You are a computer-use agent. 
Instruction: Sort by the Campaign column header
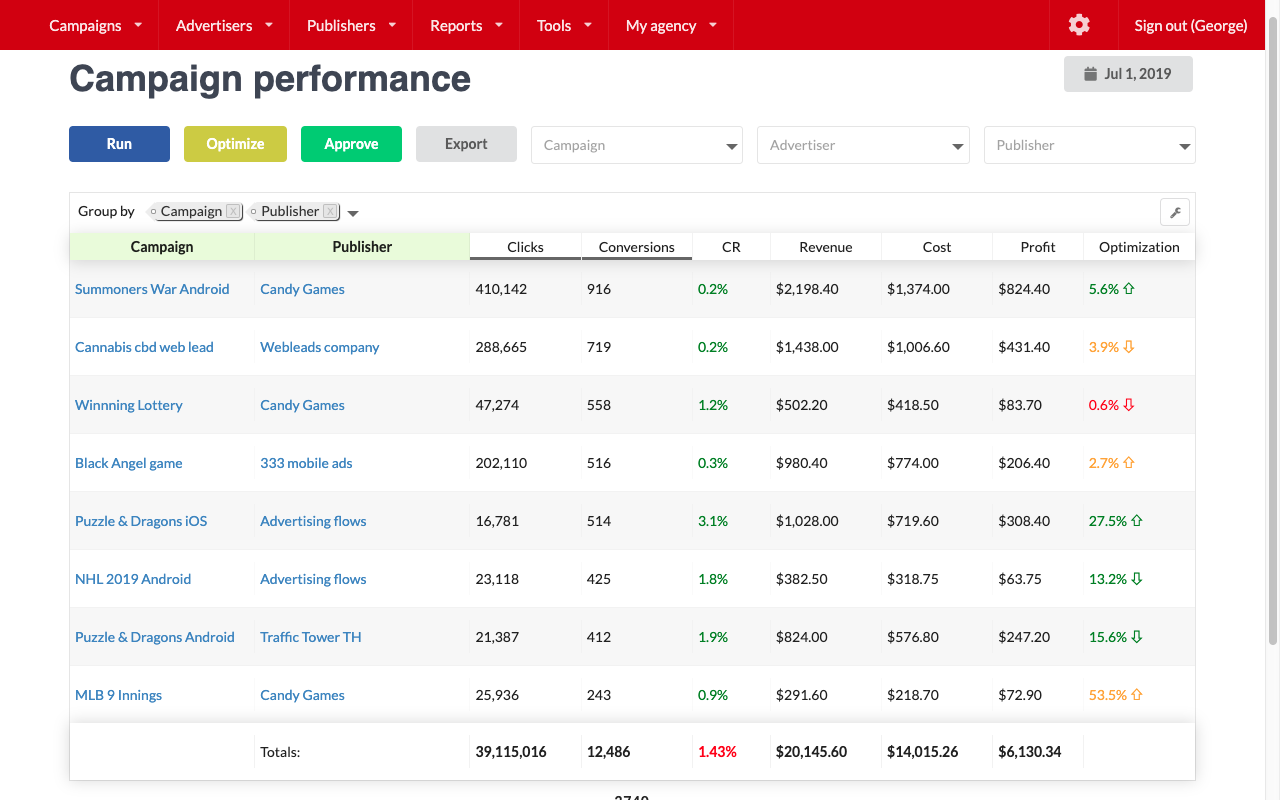(x=162, y=247)
